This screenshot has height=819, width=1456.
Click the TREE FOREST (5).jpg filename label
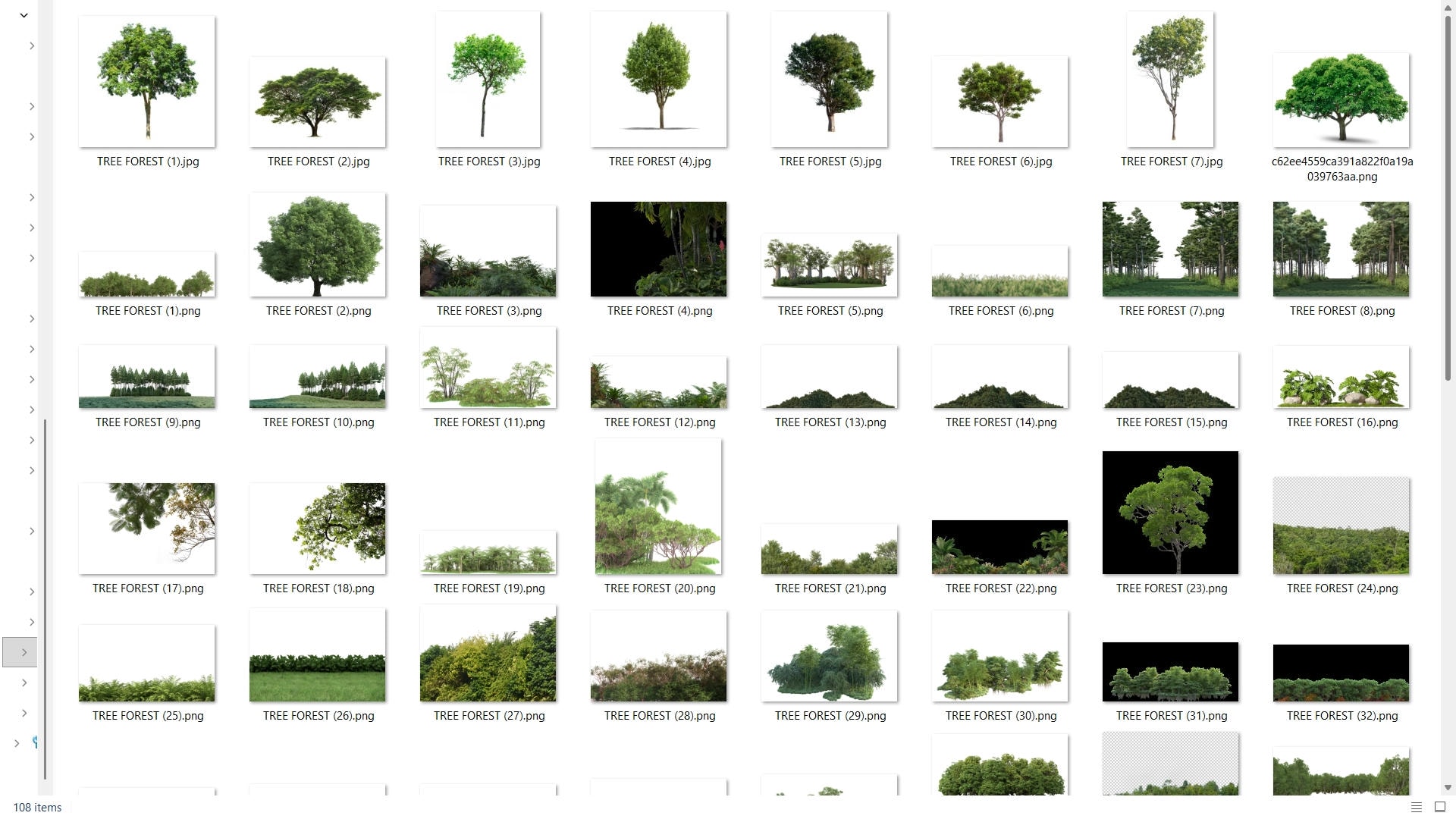(x=830, y=162)
